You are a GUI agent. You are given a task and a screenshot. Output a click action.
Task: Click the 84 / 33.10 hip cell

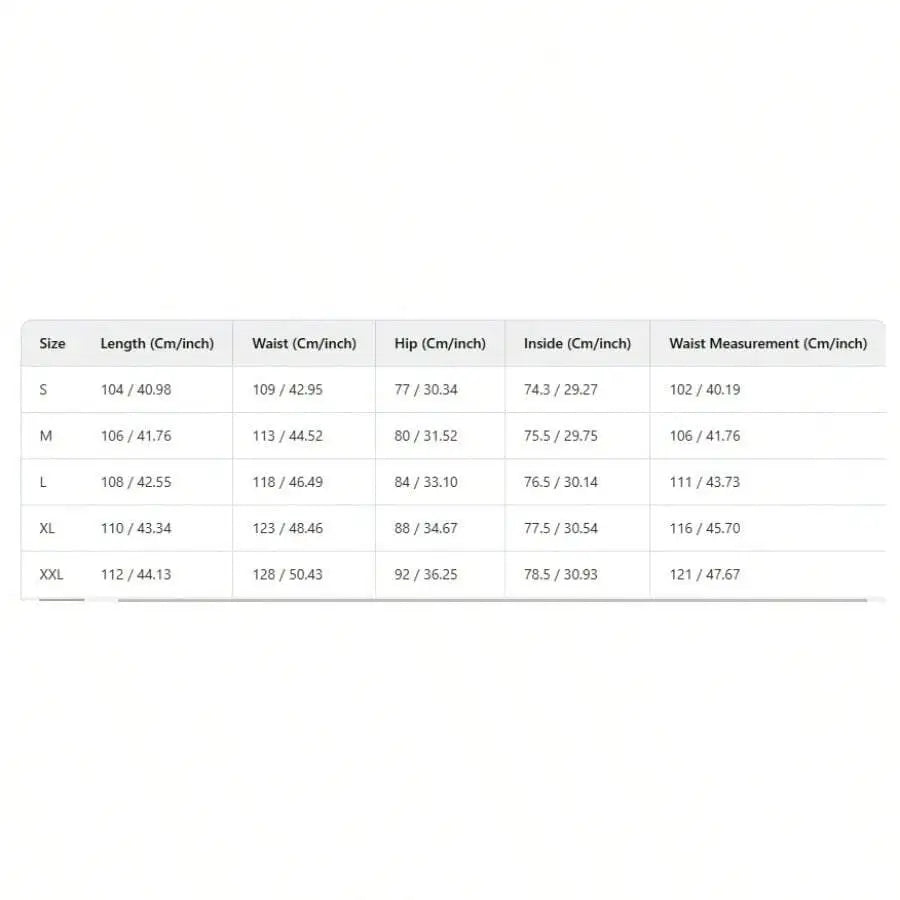(426, 482)
